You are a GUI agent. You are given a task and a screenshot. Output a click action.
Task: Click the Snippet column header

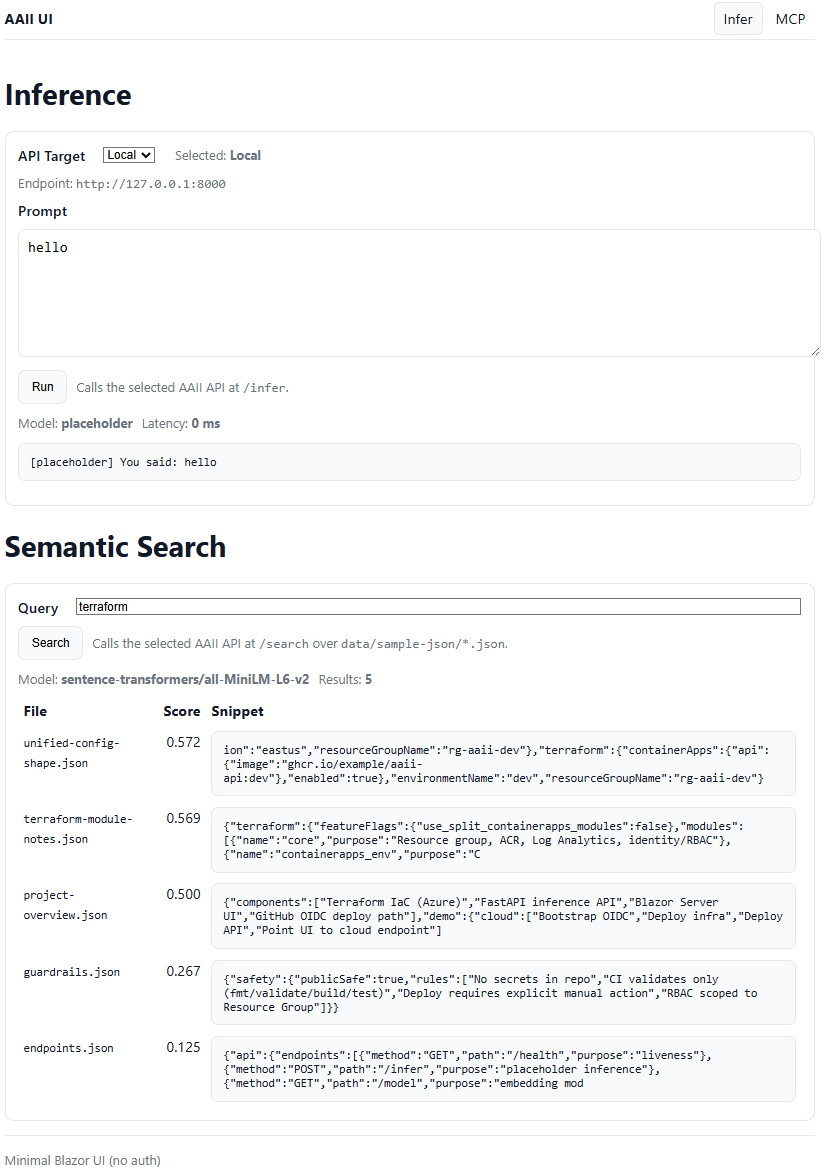click(x=238, y=711)
